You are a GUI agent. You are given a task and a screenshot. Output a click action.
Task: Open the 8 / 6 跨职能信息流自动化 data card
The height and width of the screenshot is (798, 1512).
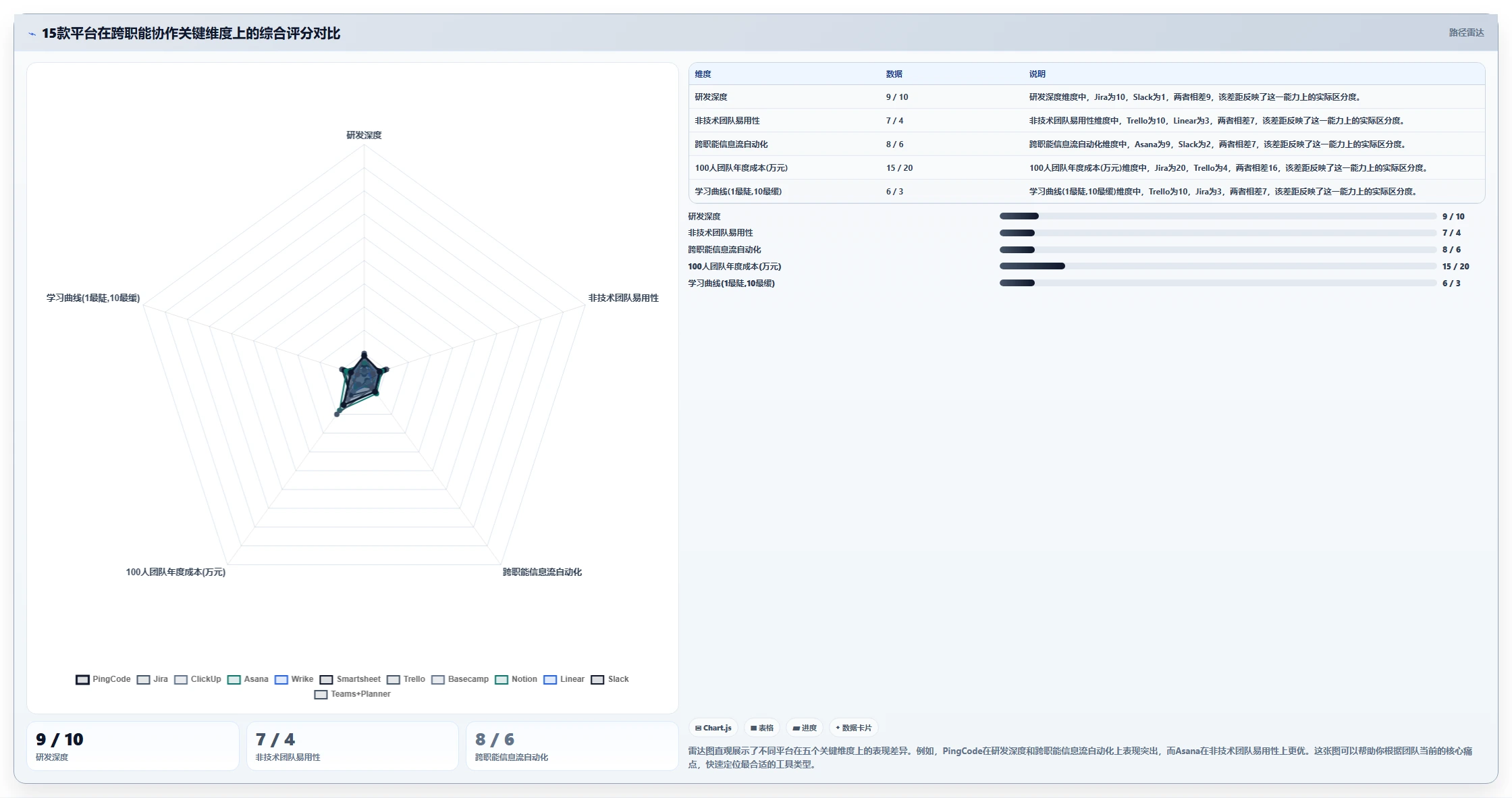pos(572,746)
